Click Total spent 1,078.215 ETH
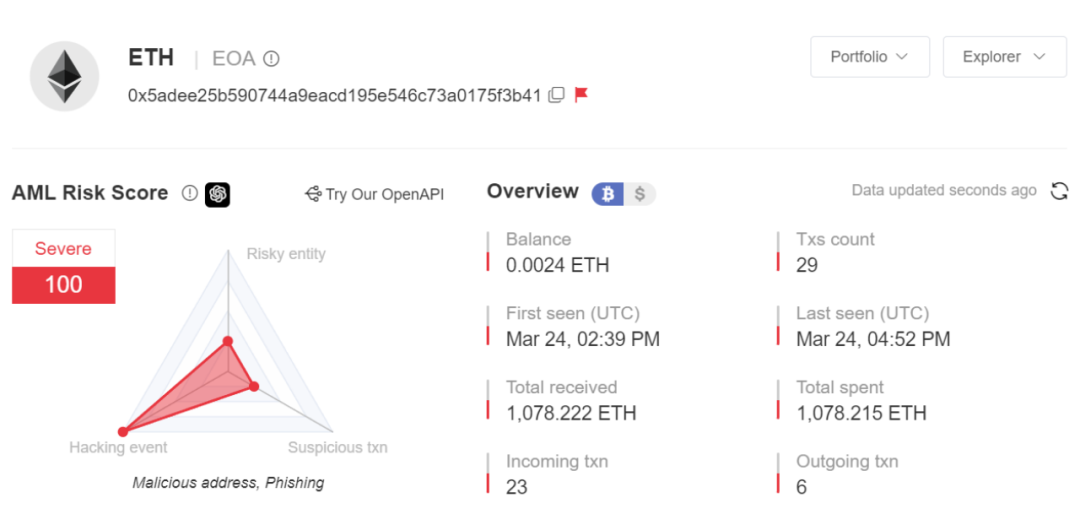Screen dimensions: 1080x525 (x=861, y=413)
